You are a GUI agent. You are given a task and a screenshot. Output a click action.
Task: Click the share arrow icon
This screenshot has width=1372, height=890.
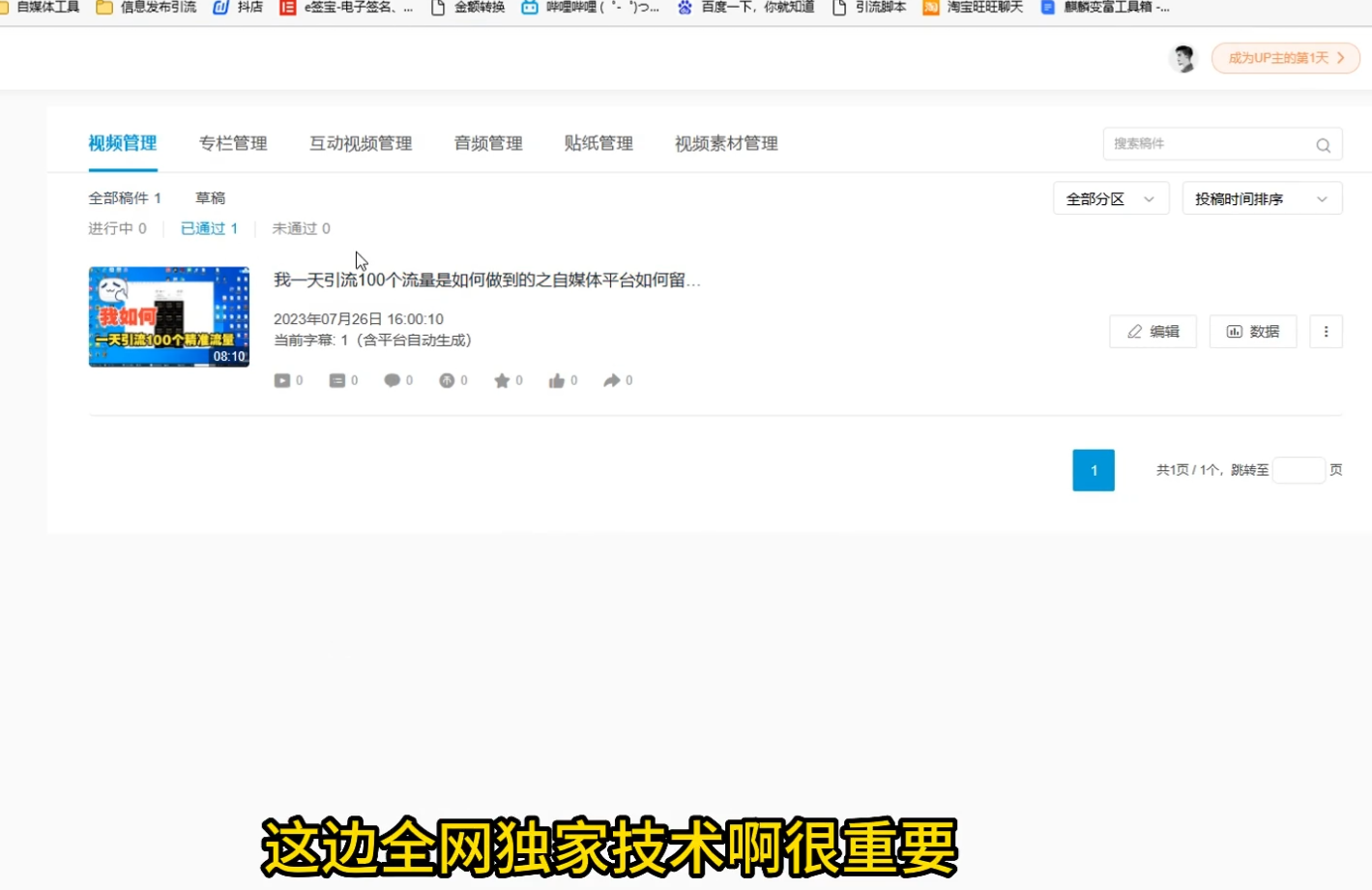point(612,381)
